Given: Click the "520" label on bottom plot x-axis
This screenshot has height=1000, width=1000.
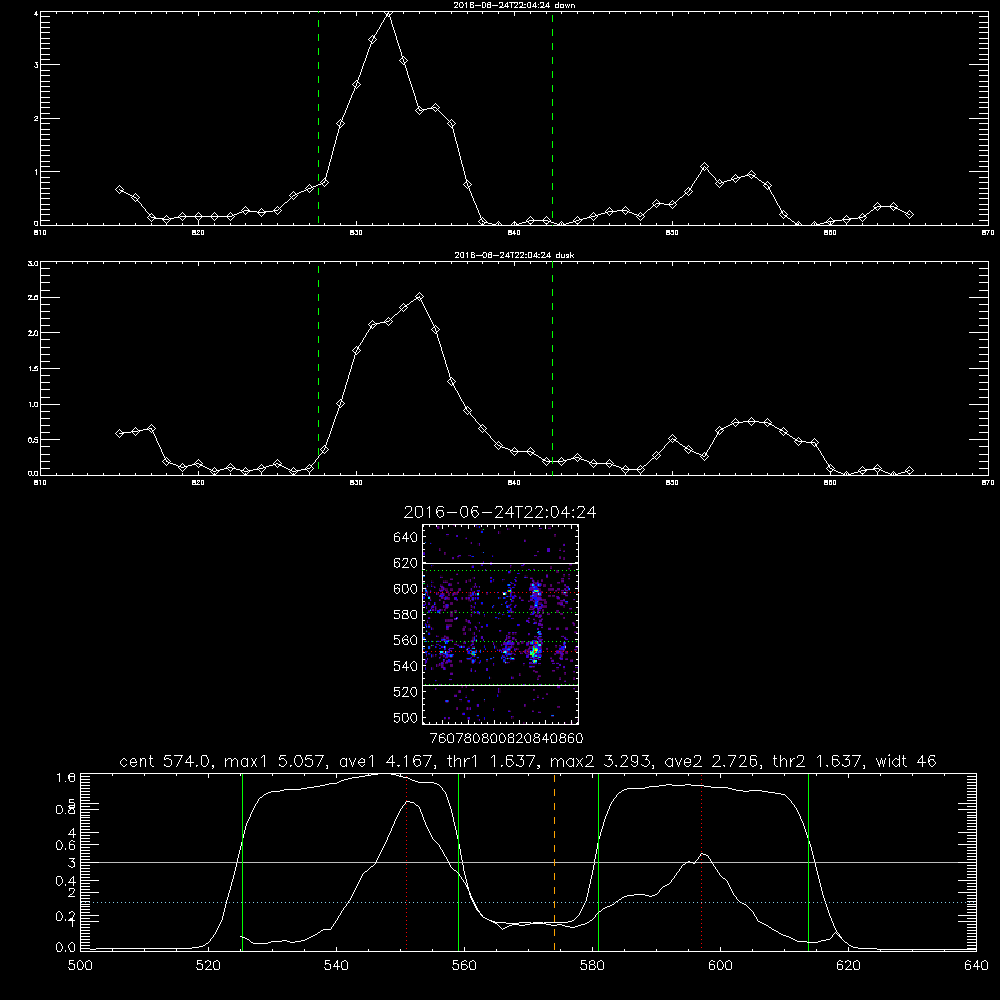Looking at the screenshot, I should point(208,966).
